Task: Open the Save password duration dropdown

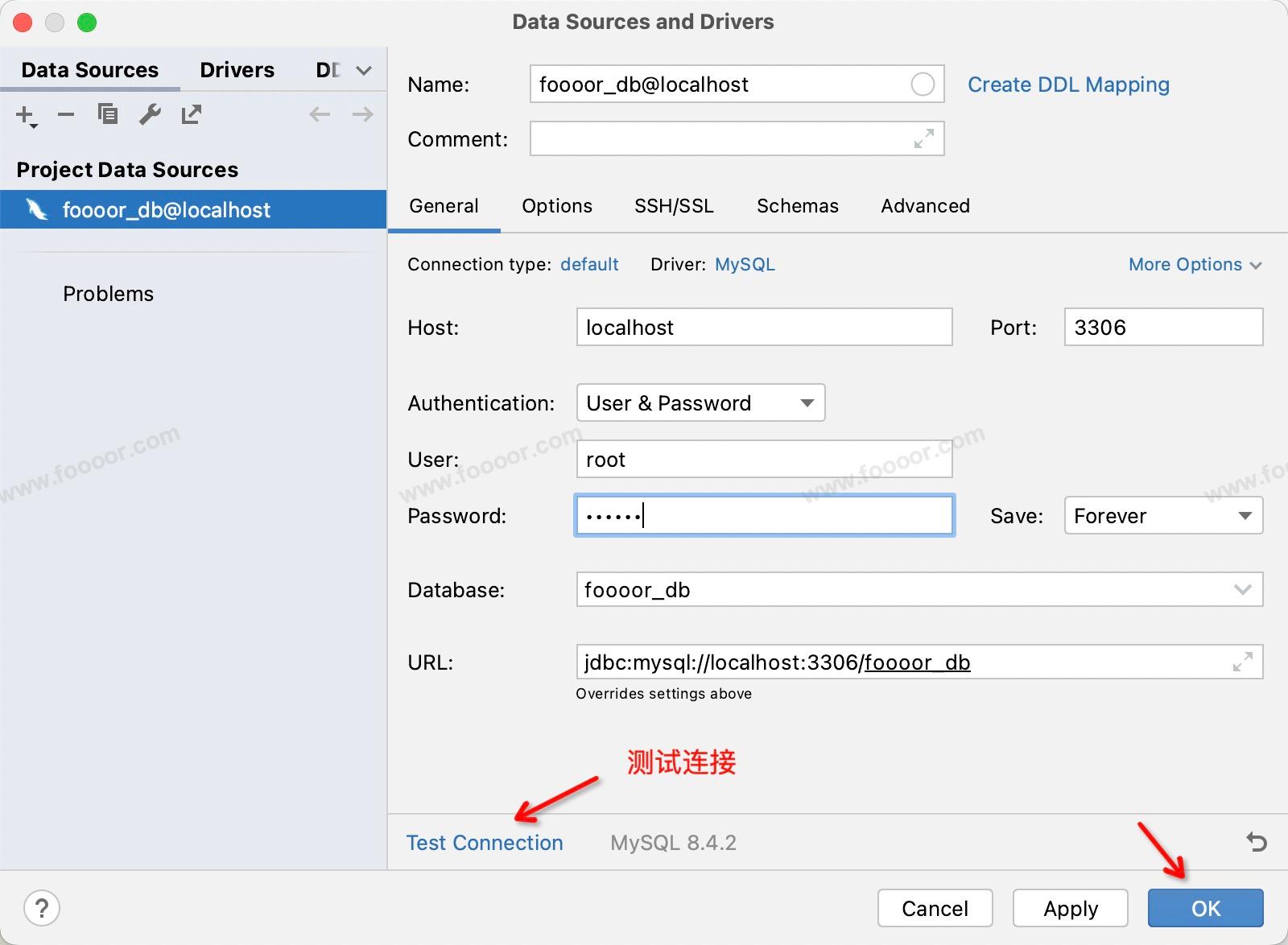Action: click(x=1163, y=516)
